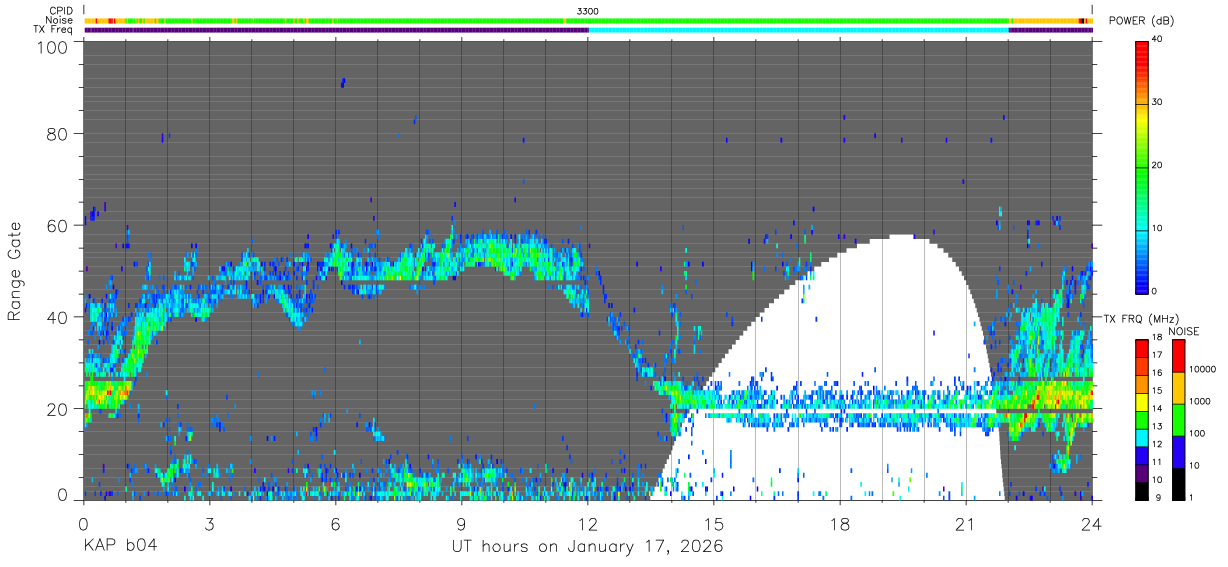The image size is (1228, 567).
Task: Click the TX FRQ color bar
Action: tap(1143, 420)
